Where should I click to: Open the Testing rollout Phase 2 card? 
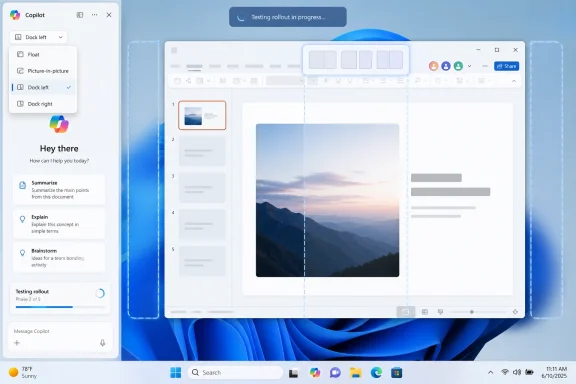click(60, 298)
